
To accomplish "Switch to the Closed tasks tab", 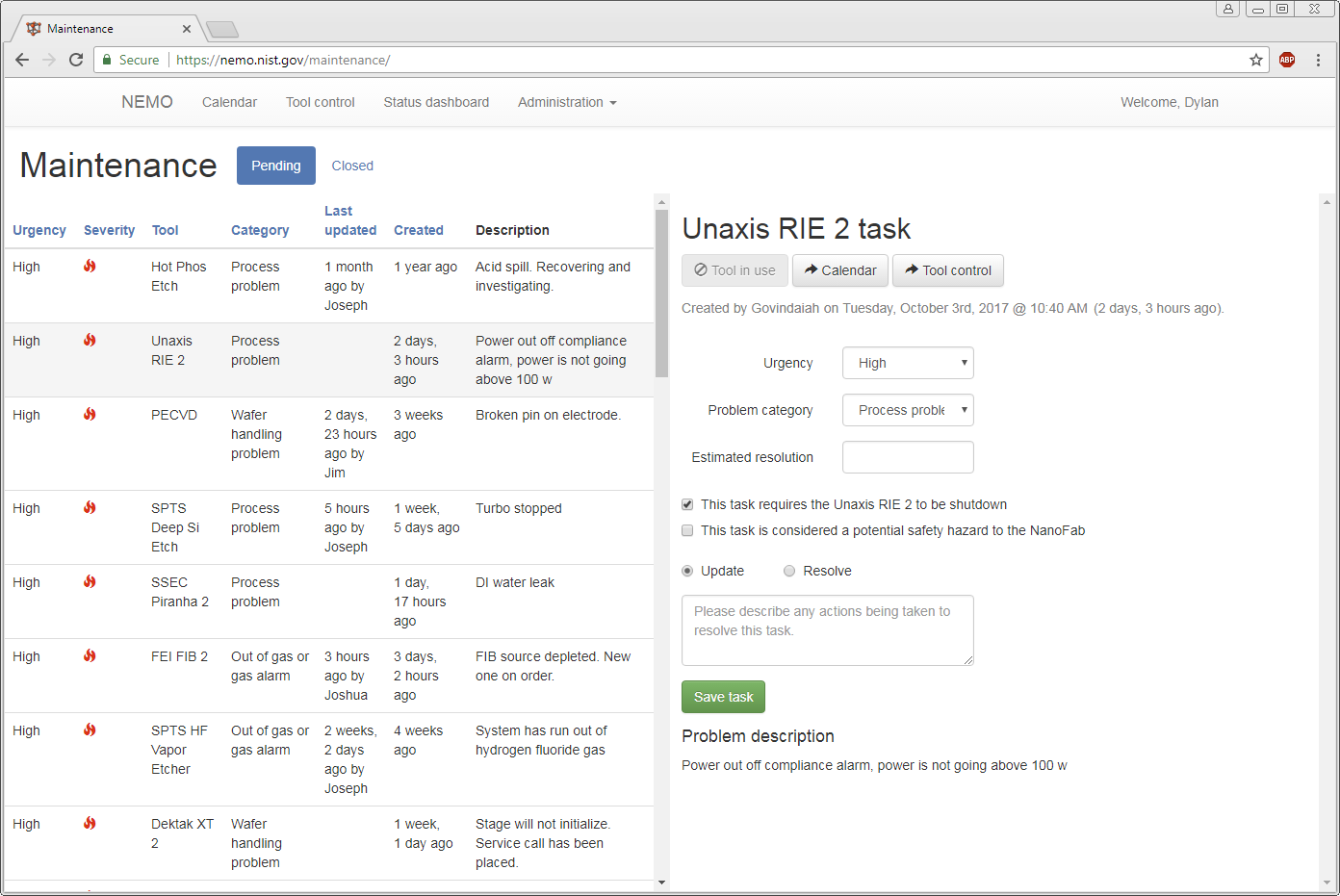I will [352, 166].
